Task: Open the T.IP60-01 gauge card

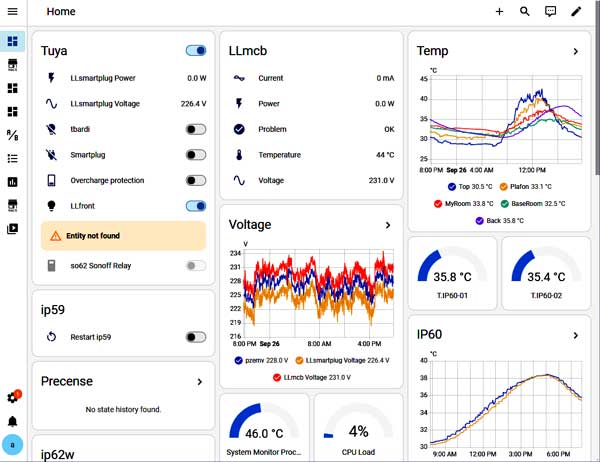Action: click(452, 273)
